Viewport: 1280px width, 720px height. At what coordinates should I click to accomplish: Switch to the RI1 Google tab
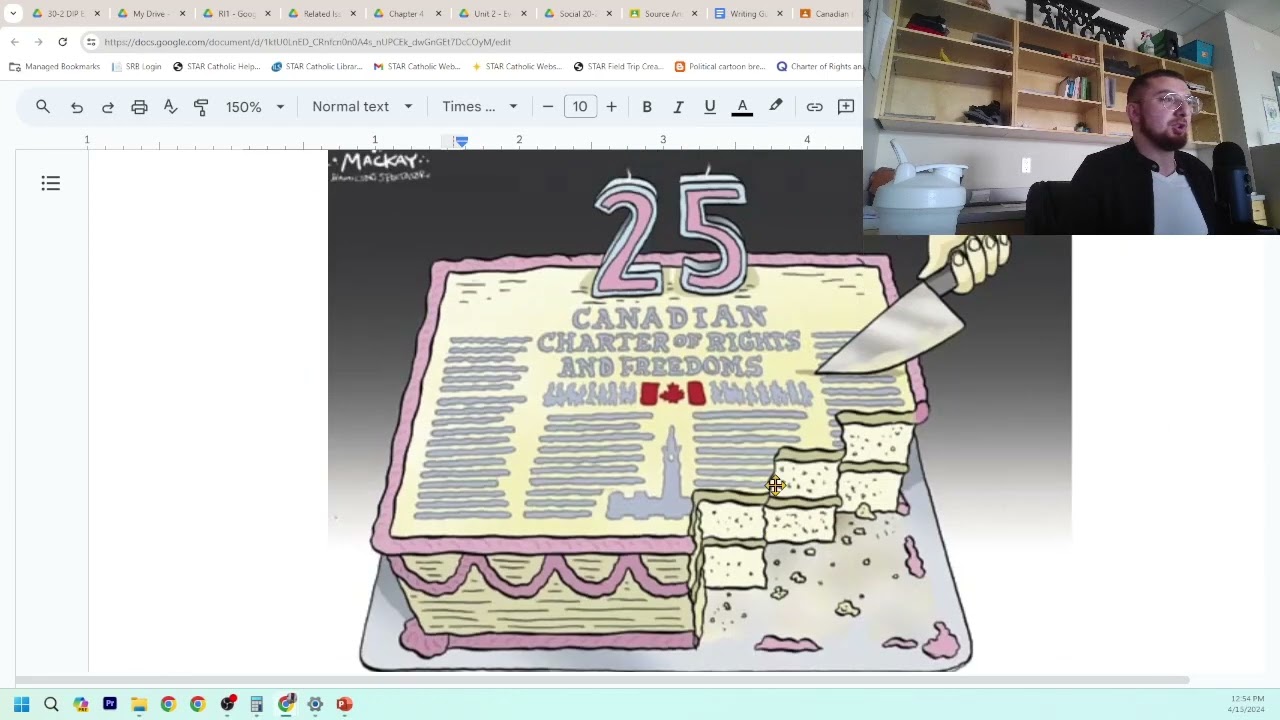(236, 14)
